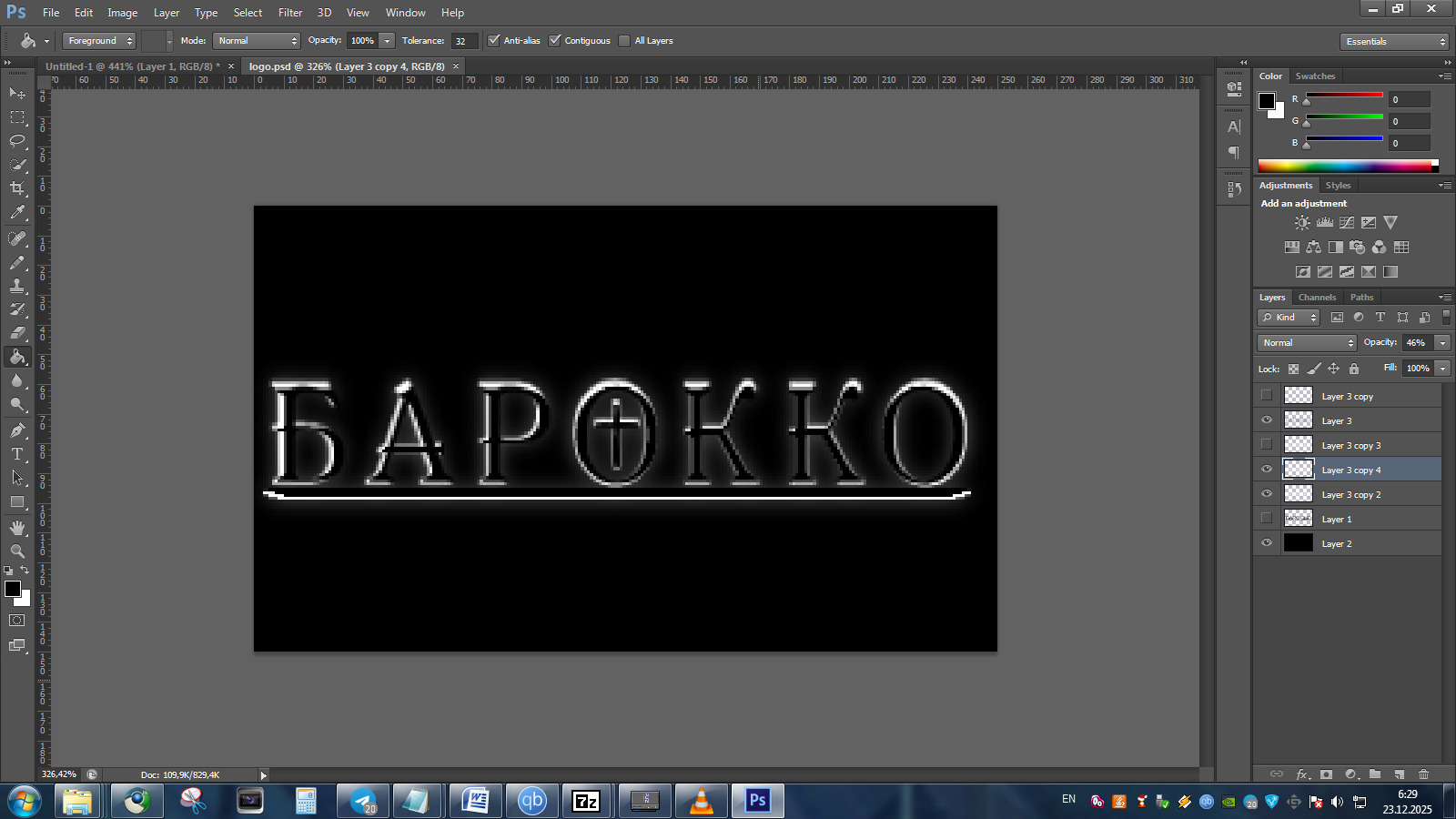
Task: Enable the All Layers checkbox
Action: tap(624, 41)
